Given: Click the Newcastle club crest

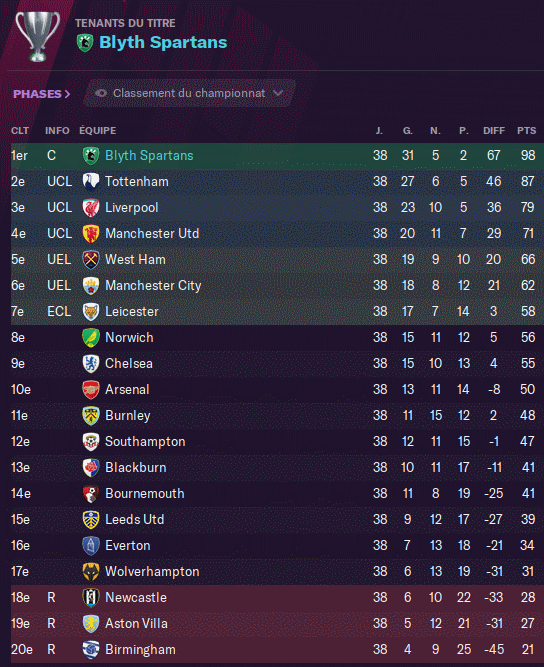Looking at the screenshot, I should (x=91, y=598).
